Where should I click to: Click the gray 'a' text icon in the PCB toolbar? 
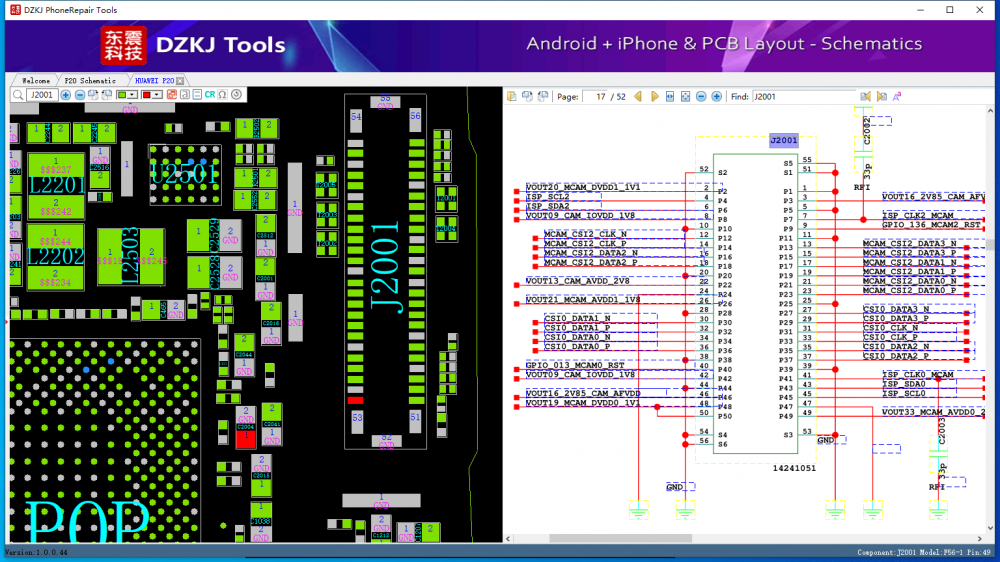(184, 95)
